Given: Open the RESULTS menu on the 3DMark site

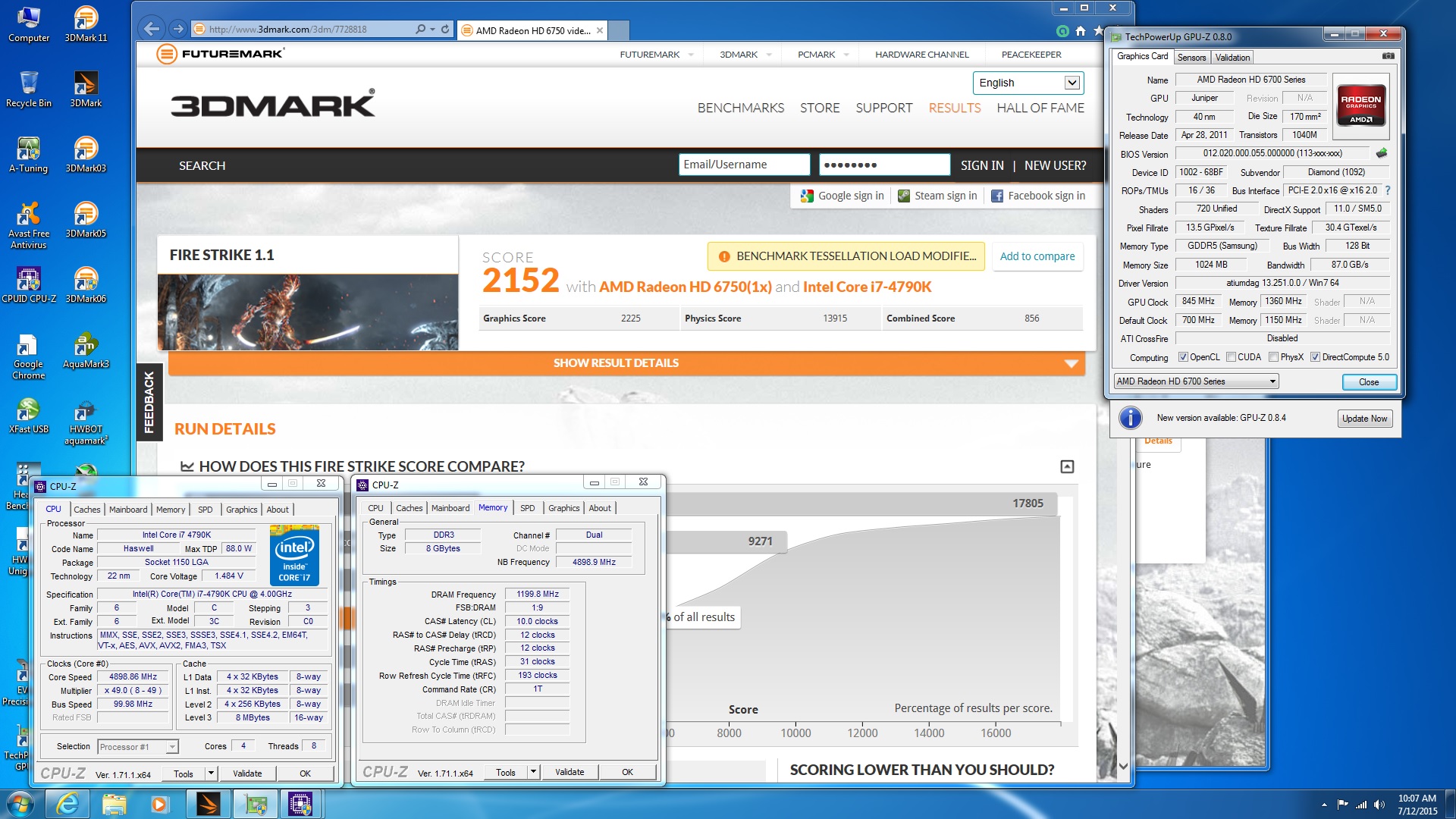Looking at the screenshot, I should (x=955, y=108).
